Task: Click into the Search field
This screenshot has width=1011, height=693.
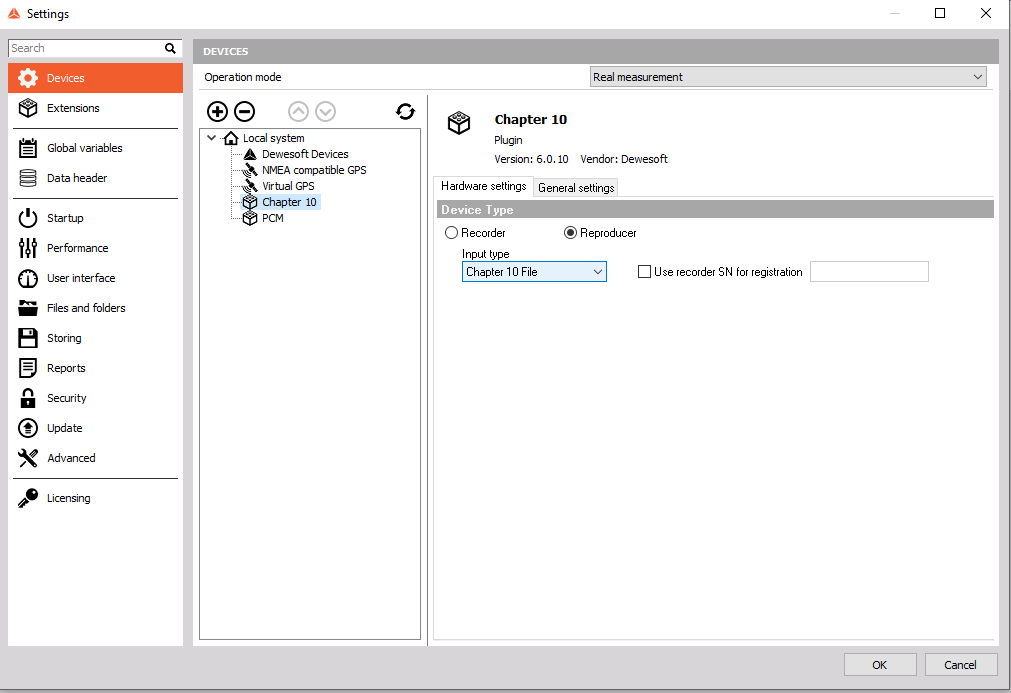Action: 86,48
